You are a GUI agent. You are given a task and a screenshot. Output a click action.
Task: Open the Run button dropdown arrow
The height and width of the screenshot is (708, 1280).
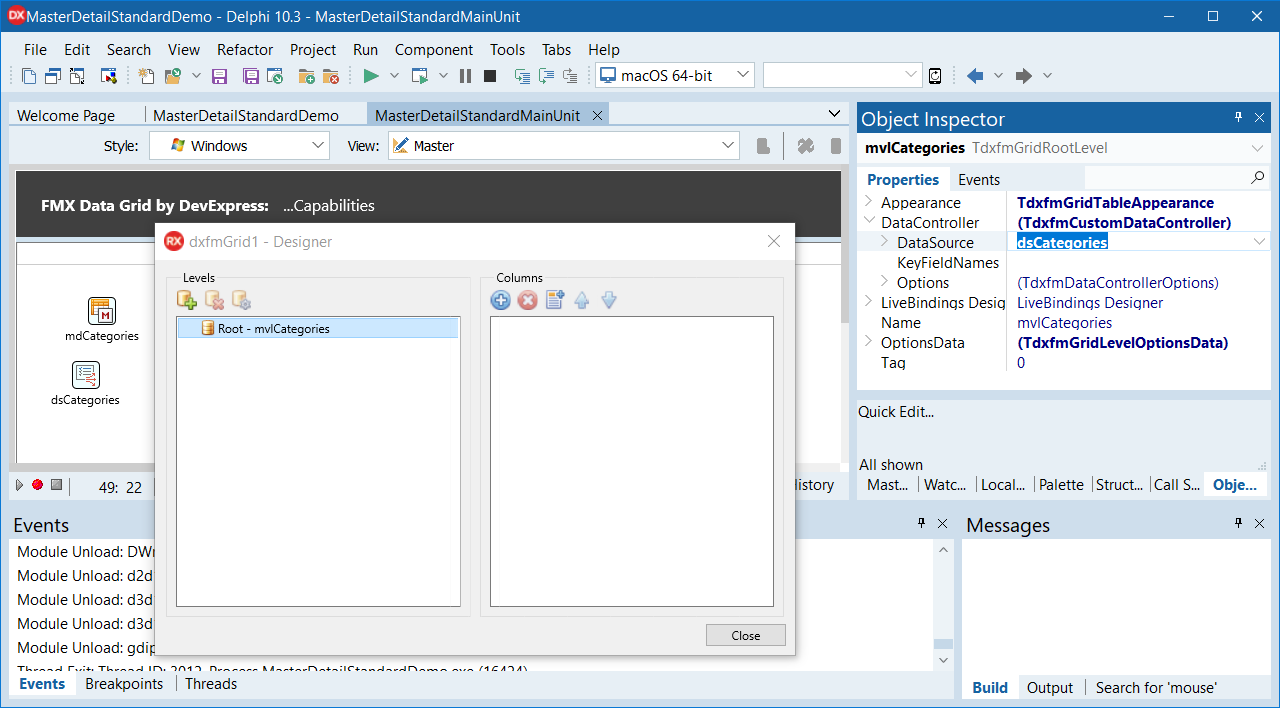coord(394,76)
